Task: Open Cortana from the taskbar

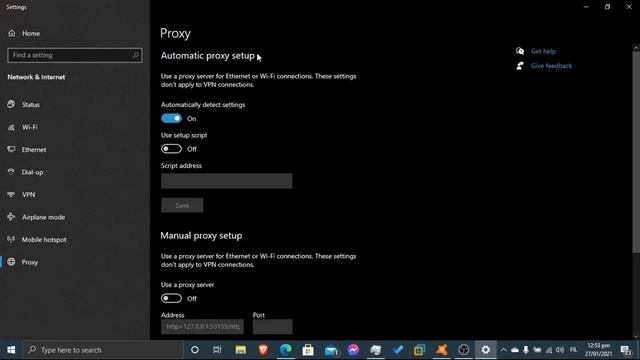Action: (x=195, y=350)
